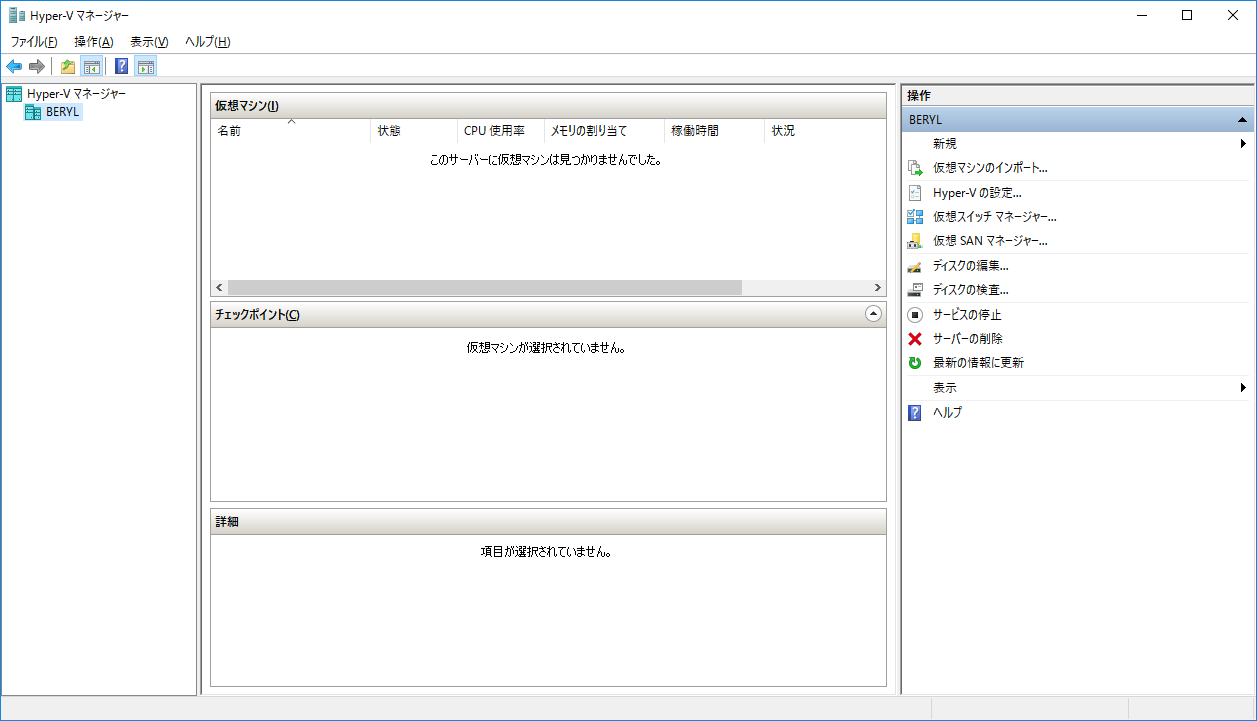Viewport: 1257px width, 721px height.
Task: Expand the 表示 submenu arrow in actions
Action: pos(1243,388)
